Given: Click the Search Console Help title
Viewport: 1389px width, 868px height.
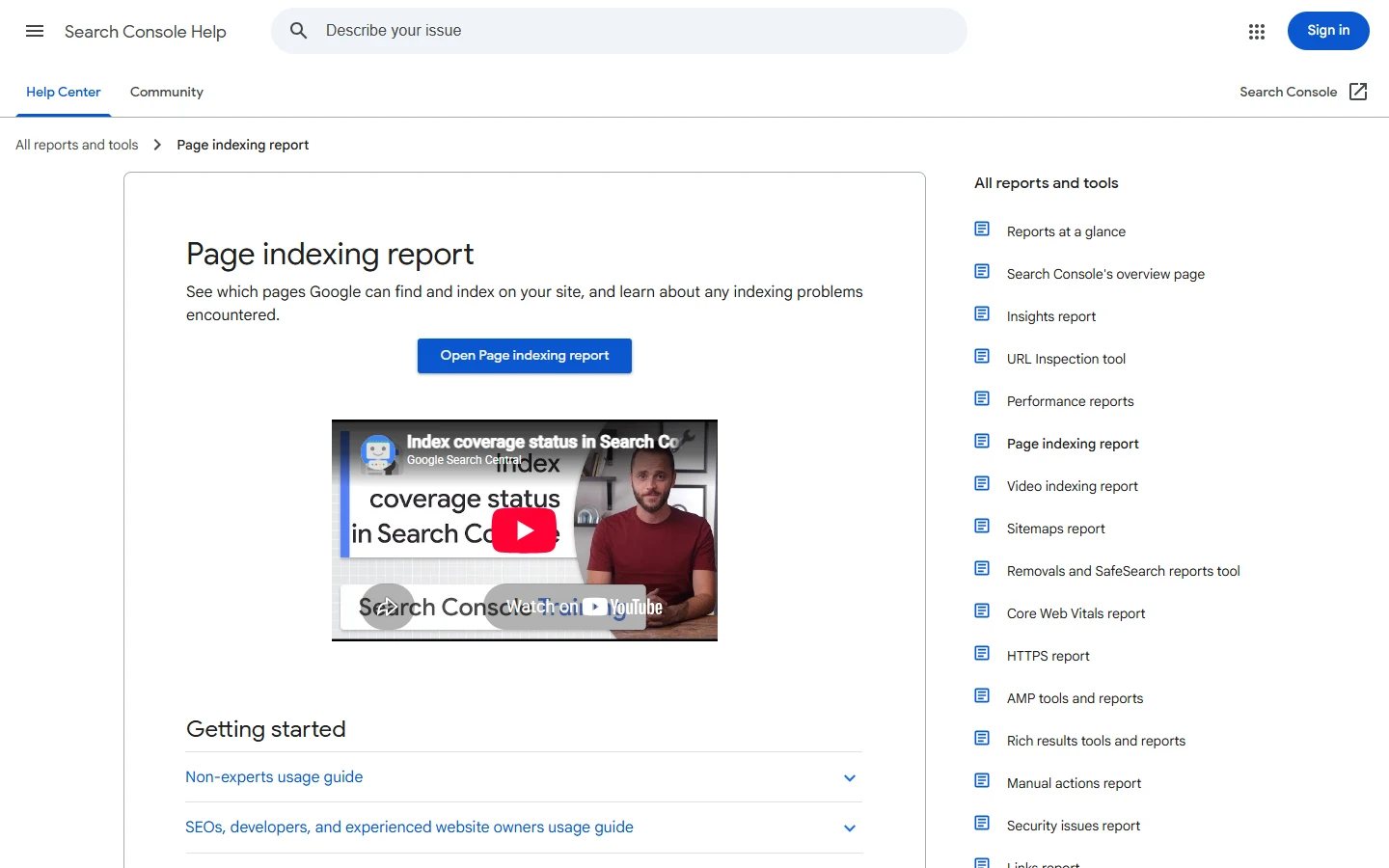Looking at the screenshot, I should tap(146, 32).
